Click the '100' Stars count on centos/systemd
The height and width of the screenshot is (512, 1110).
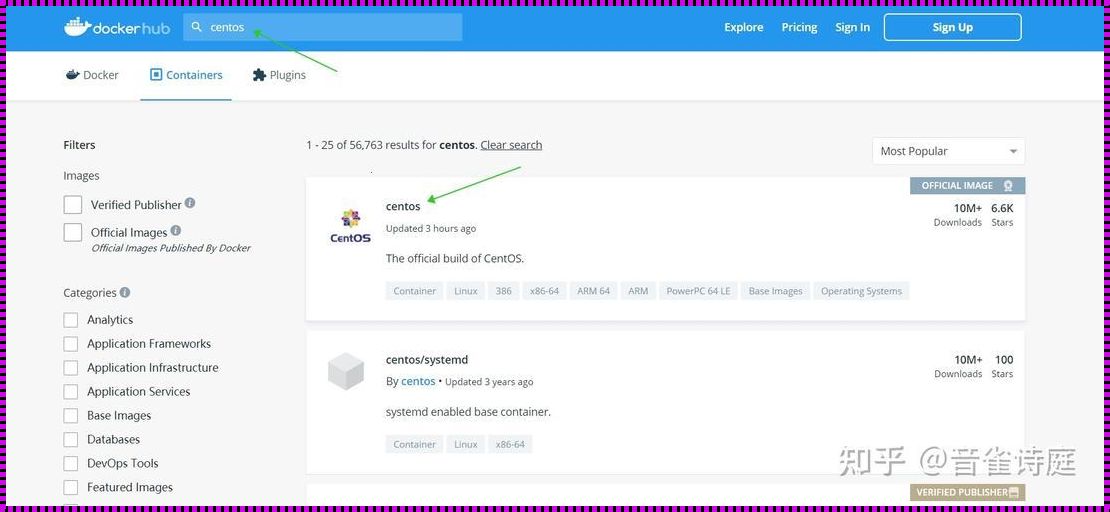(x=1004, y=360)
